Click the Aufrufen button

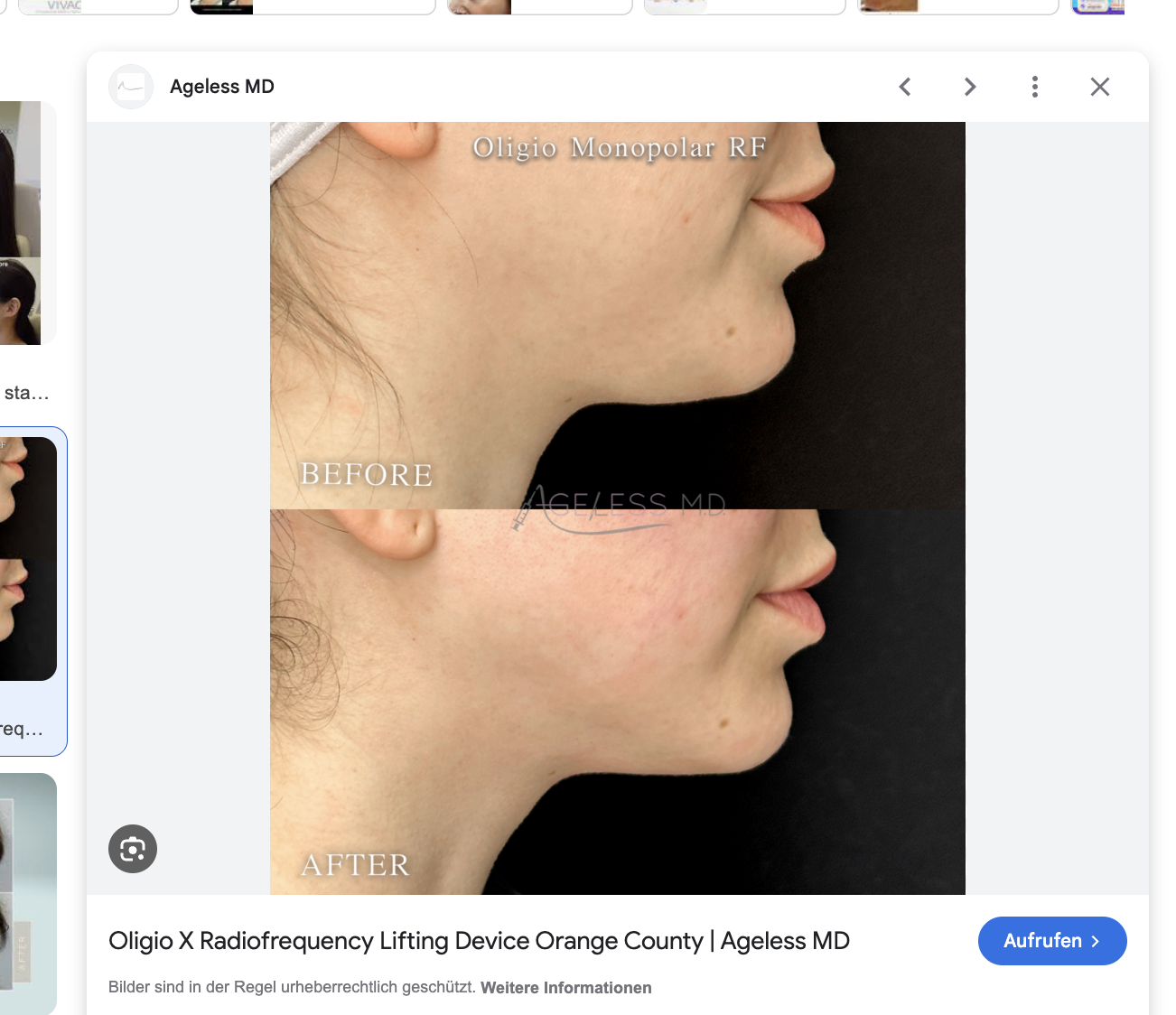click(1052, 941)
